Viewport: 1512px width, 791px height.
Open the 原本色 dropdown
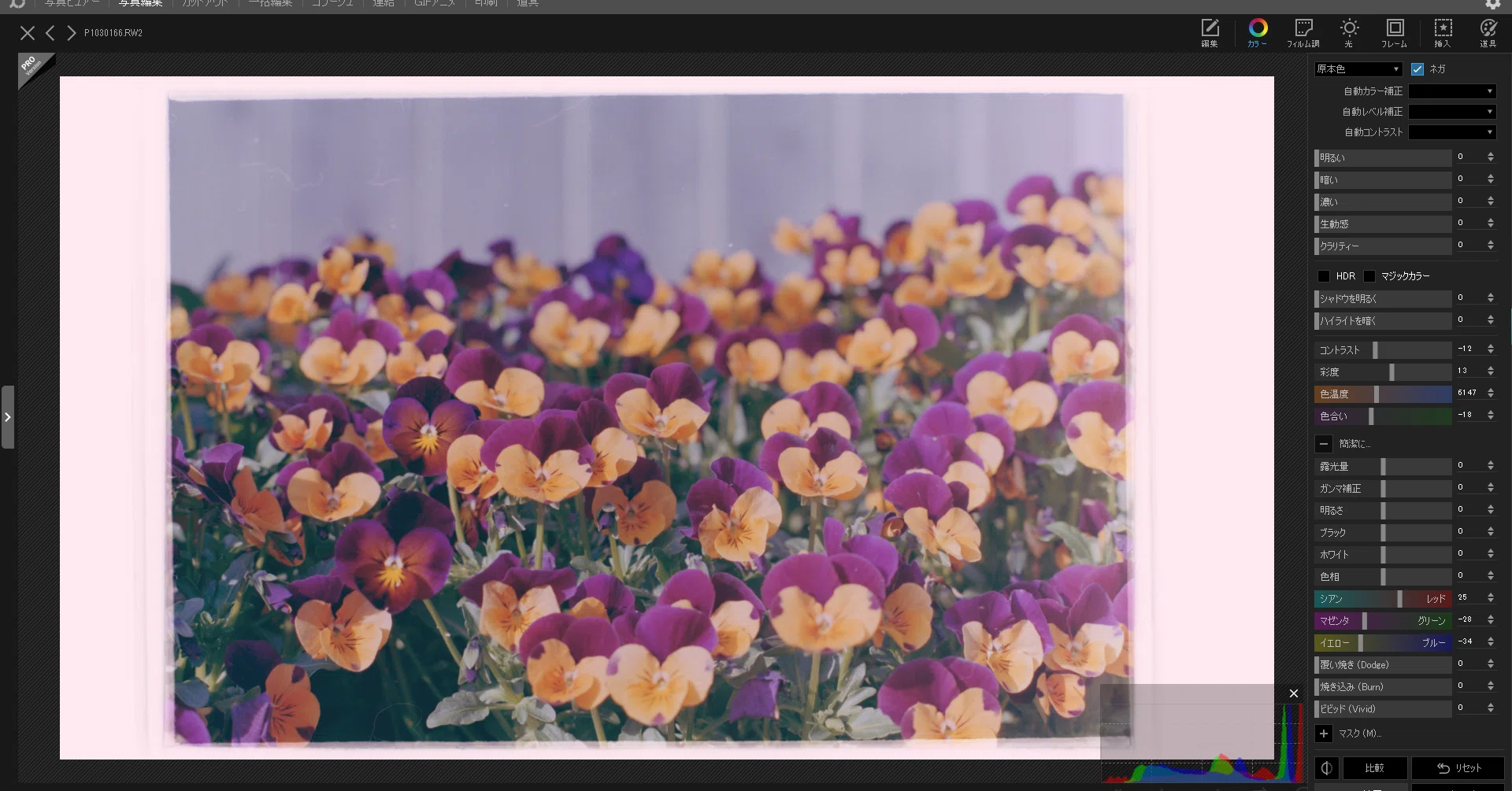tap(1358, 69)
